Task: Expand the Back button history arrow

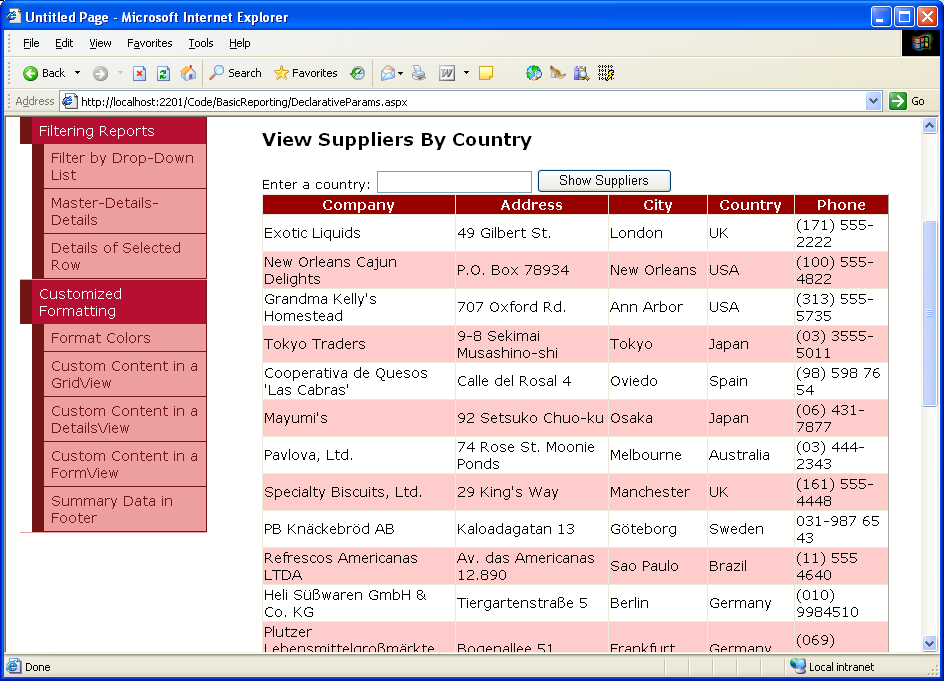Action: point(77,73)
